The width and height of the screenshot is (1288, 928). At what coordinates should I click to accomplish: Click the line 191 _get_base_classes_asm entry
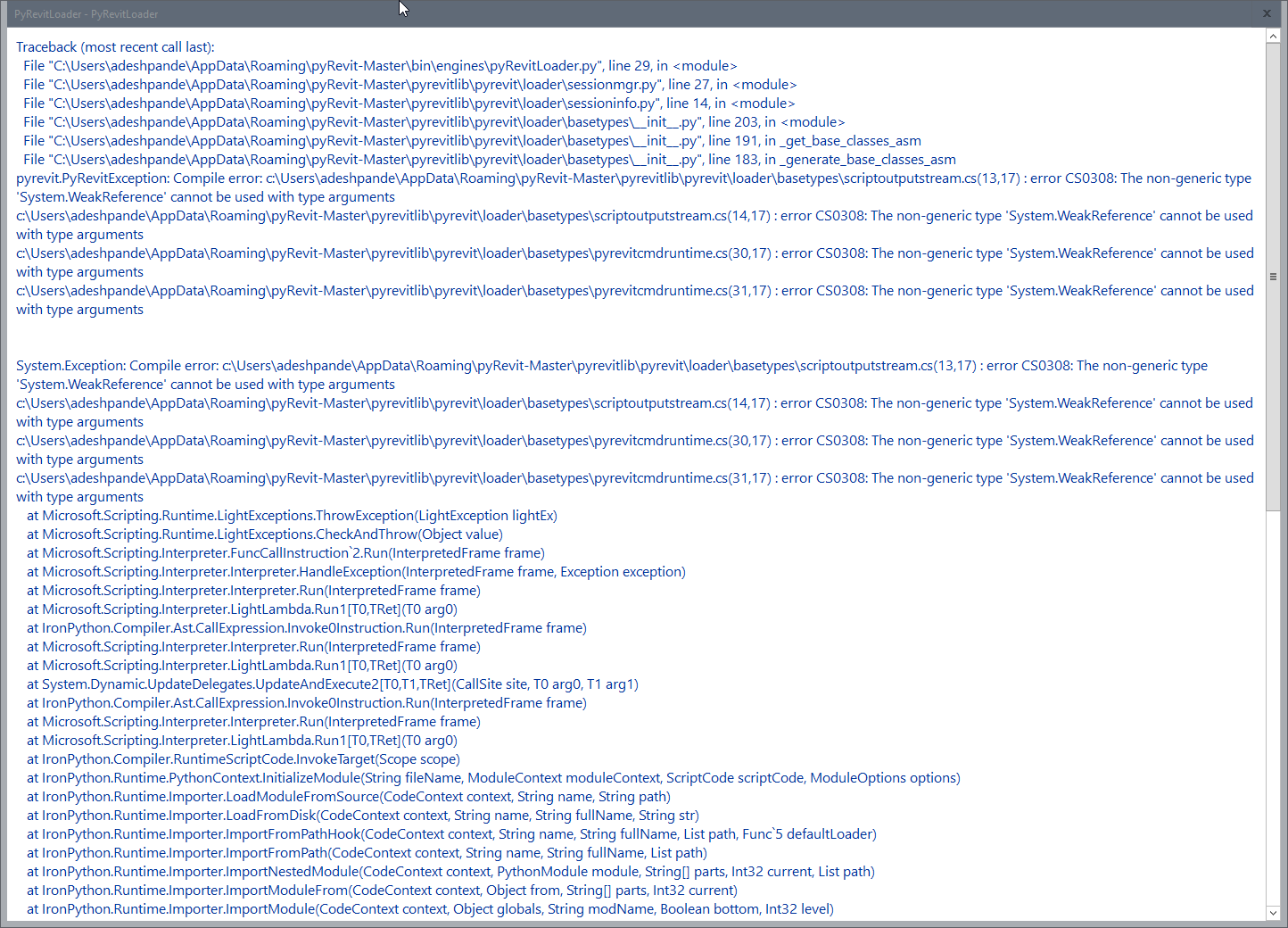click(472, 141)
